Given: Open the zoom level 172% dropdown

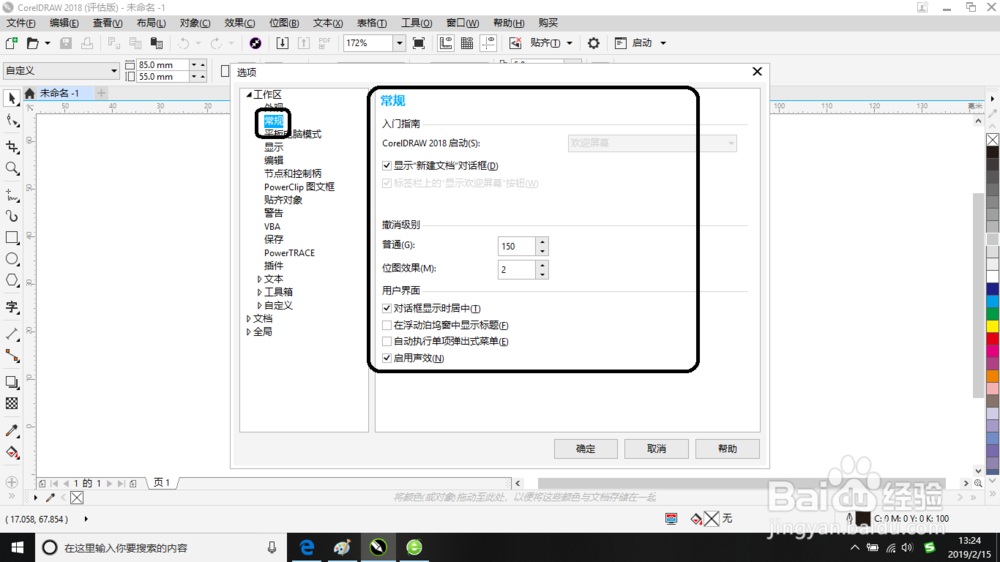Looking at the screenshot, I should coord(399,43).
